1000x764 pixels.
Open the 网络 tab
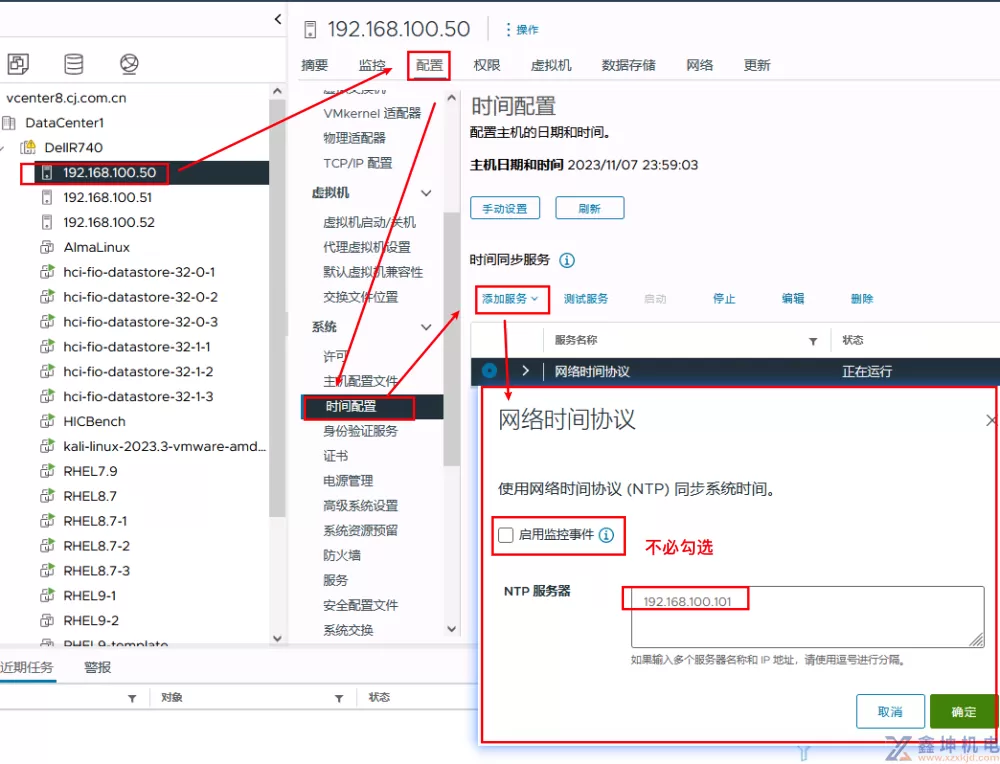click(x=700, y=65)
